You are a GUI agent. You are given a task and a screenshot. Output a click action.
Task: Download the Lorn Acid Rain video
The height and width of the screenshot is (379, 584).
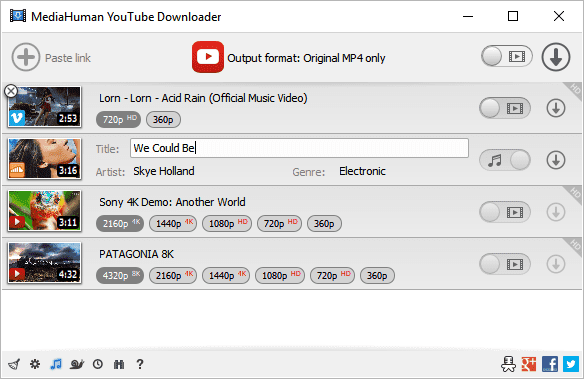556,108
